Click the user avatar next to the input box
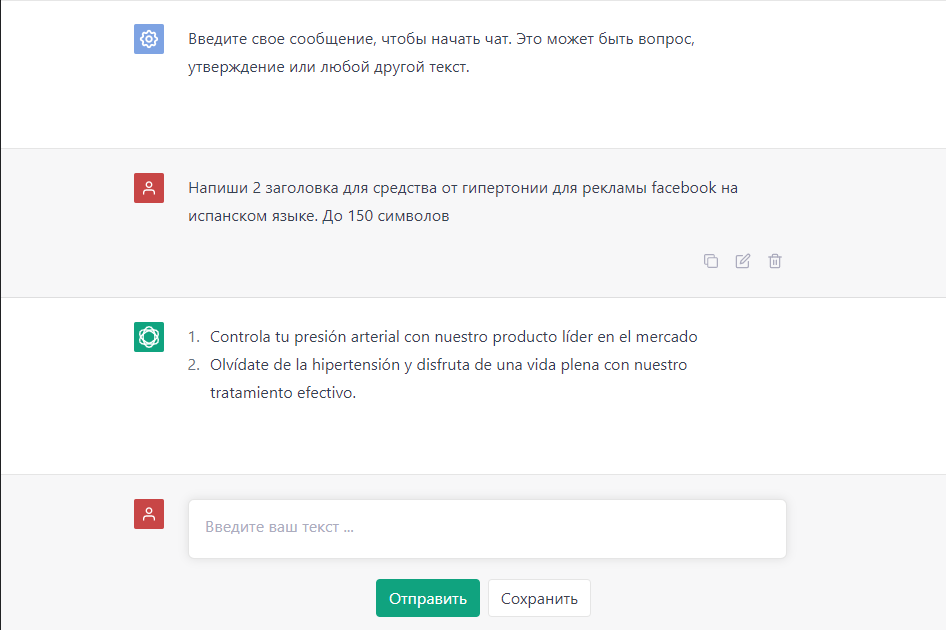 click(149, 514)
